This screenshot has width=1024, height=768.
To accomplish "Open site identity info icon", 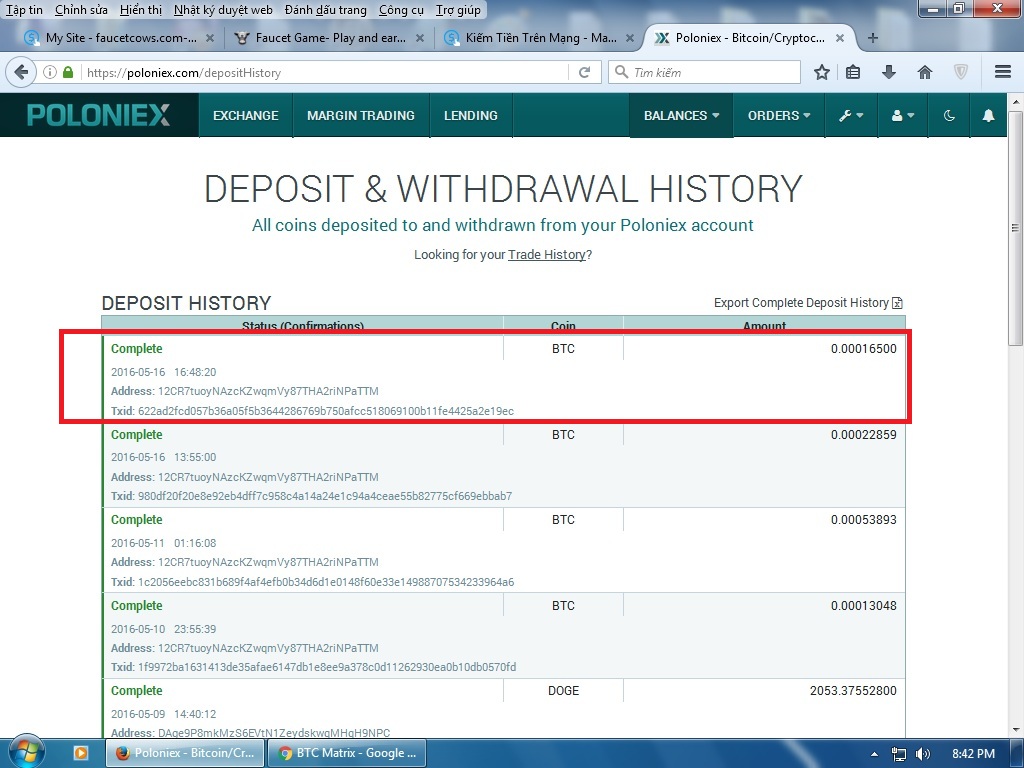I will 50,72.
